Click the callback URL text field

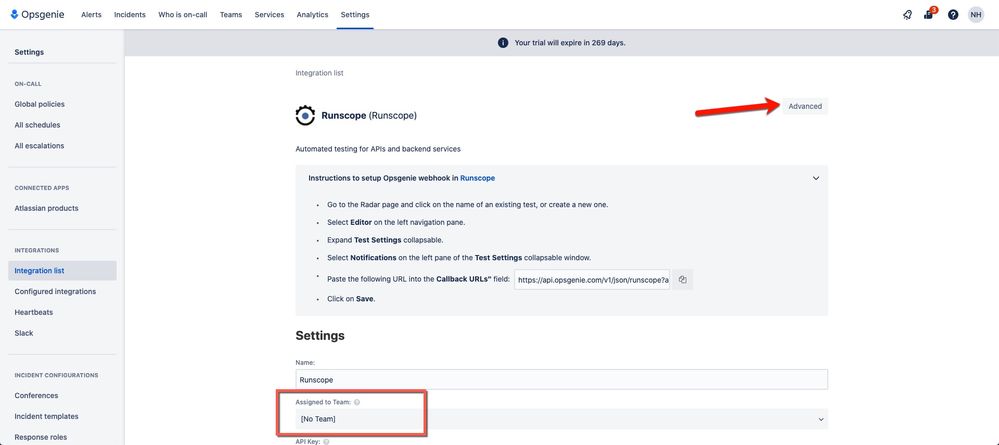click(592, 280)
